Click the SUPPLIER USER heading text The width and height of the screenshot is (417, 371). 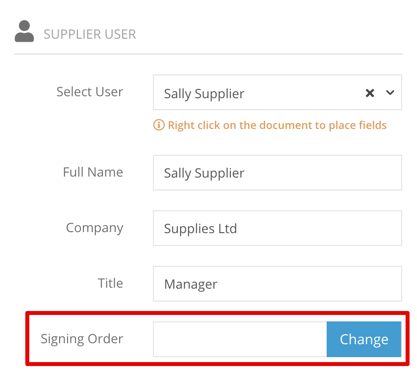click(x=90, y=34)
